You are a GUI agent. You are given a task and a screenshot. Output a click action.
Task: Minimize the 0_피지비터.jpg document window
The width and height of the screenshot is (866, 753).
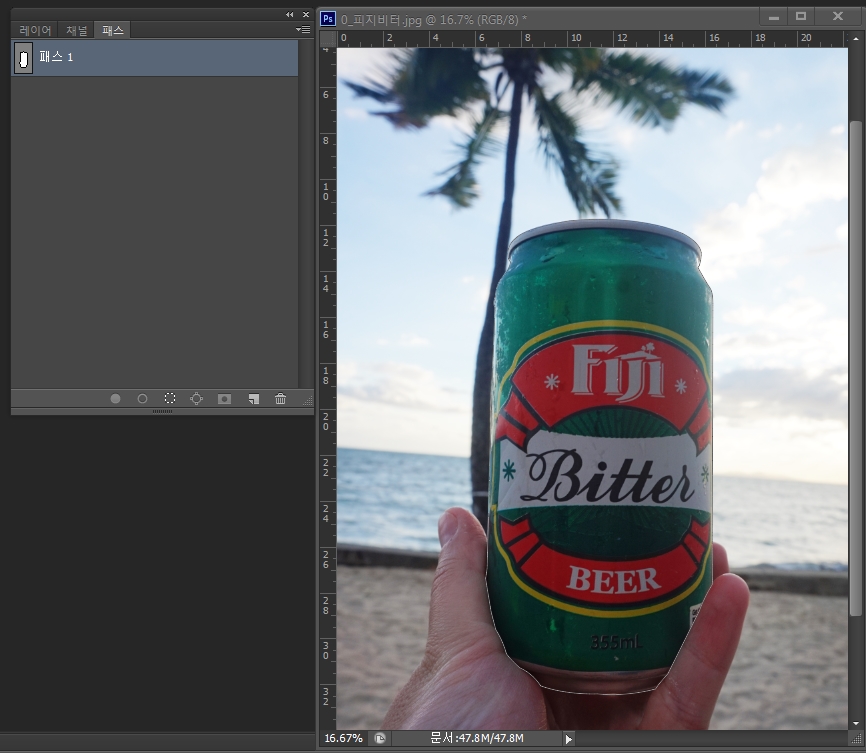[774, 18]
